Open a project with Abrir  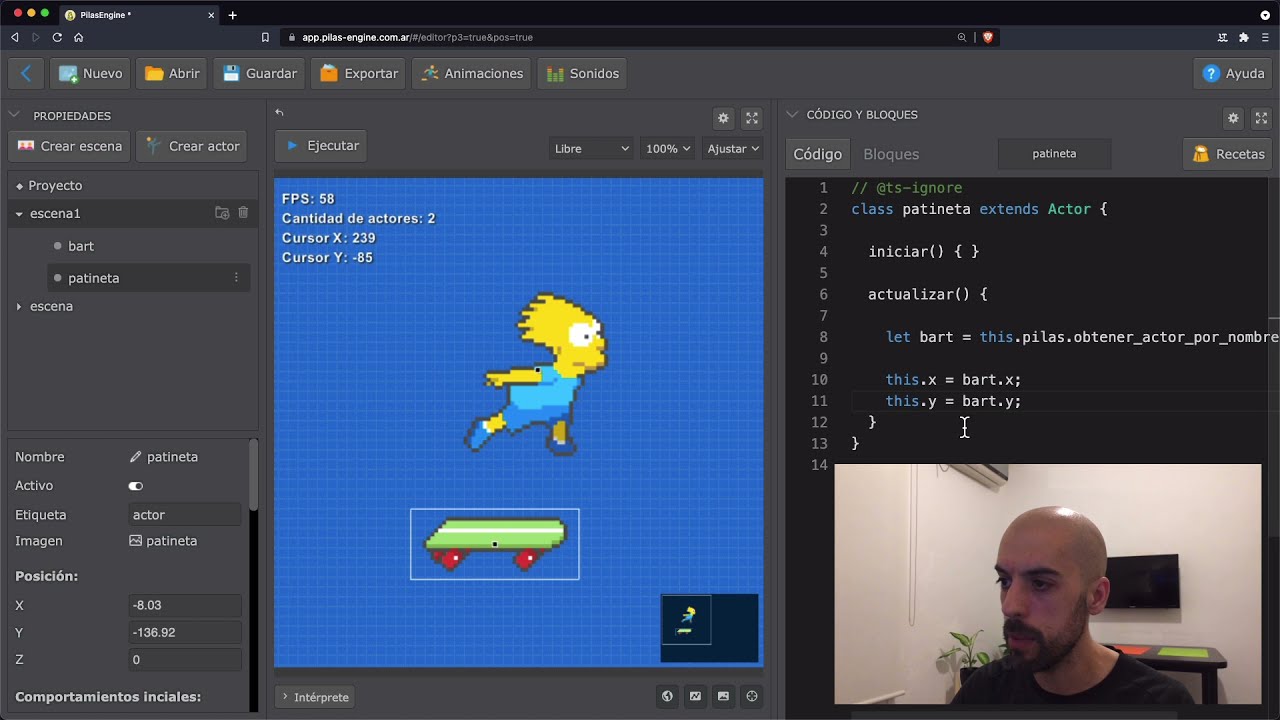click(173, 73)
